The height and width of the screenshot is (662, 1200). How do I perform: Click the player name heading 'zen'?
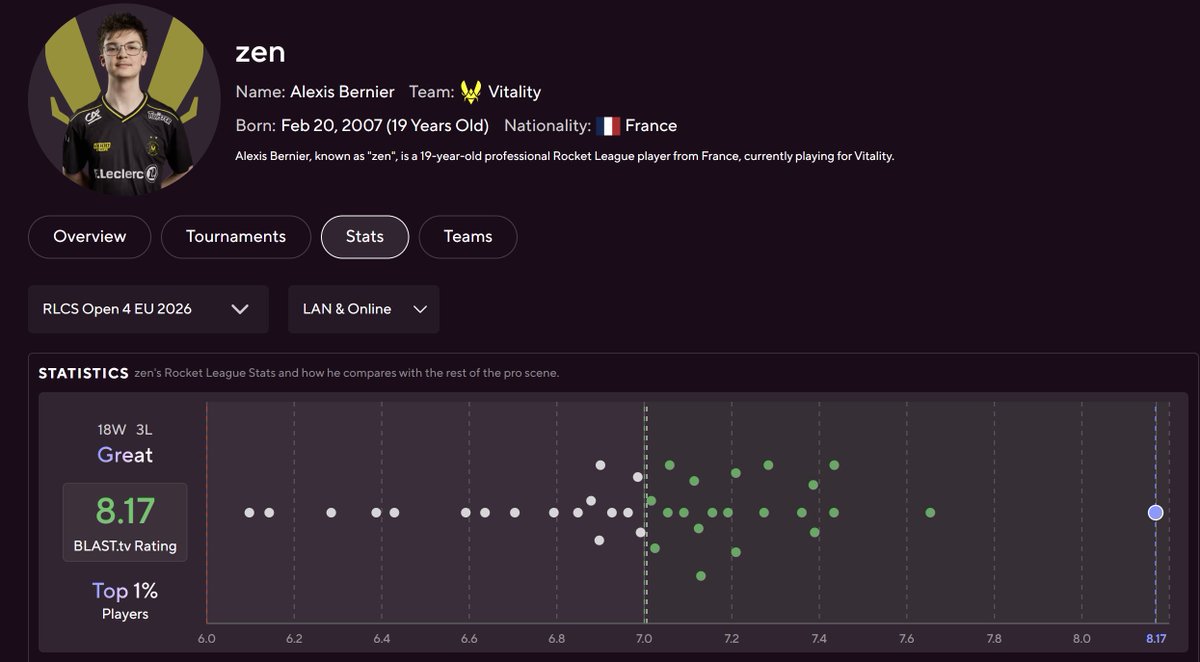[260, 50]
